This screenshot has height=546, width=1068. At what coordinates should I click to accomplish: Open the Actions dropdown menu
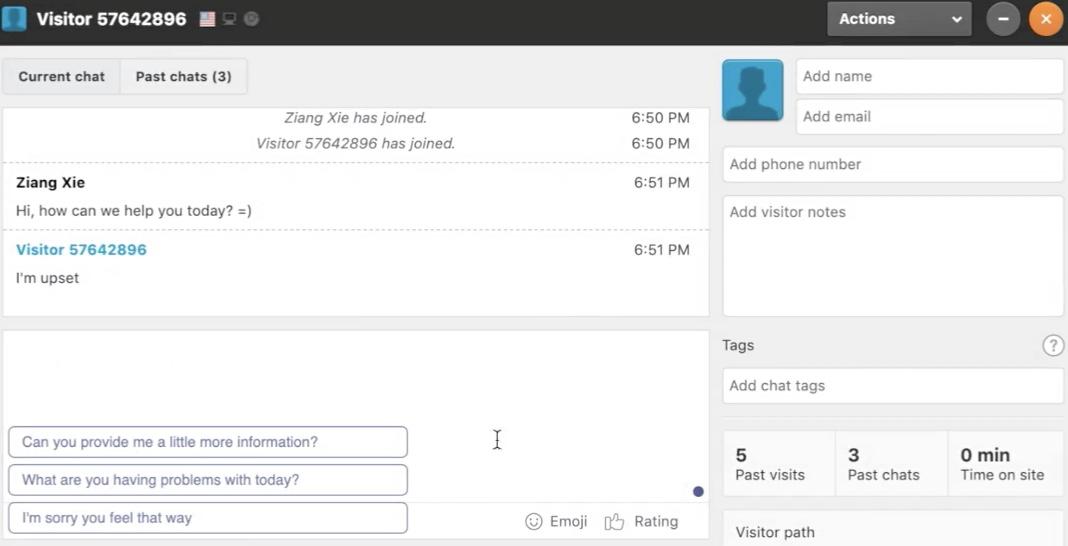(x=899, y=19)
